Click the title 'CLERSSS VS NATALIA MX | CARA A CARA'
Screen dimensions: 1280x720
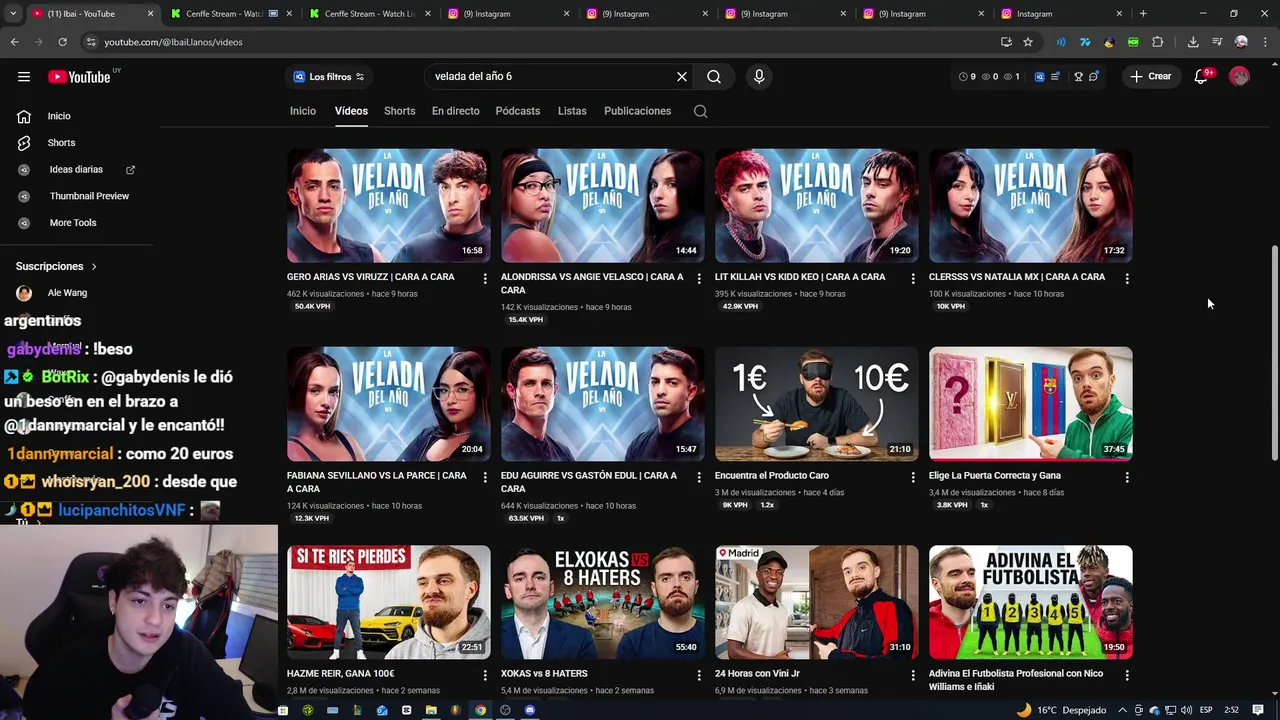coord(1017,277)
